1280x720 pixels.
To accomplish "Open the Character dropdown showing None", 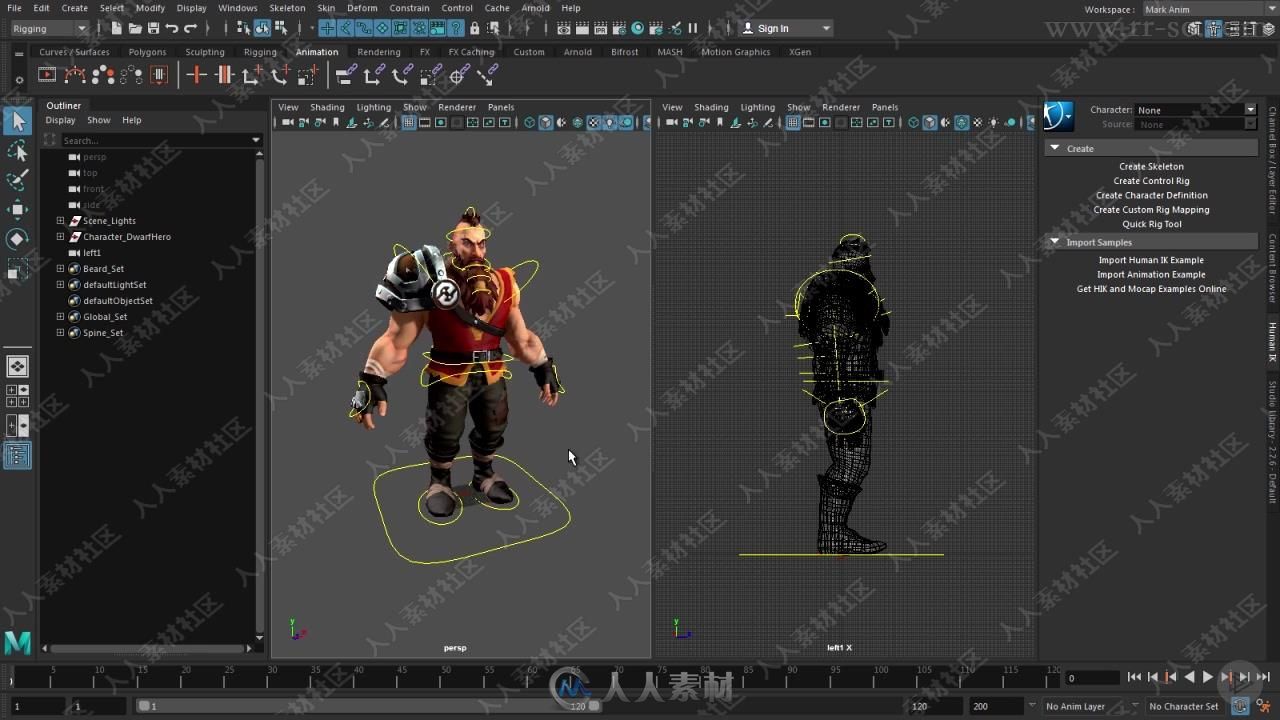I will pyautogui.click(x=1196, y=110).
